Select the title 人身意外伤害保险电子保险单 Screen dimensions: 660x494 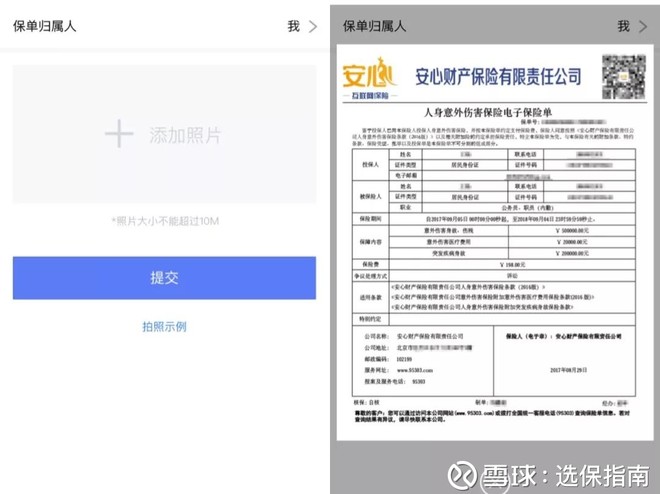487,112
